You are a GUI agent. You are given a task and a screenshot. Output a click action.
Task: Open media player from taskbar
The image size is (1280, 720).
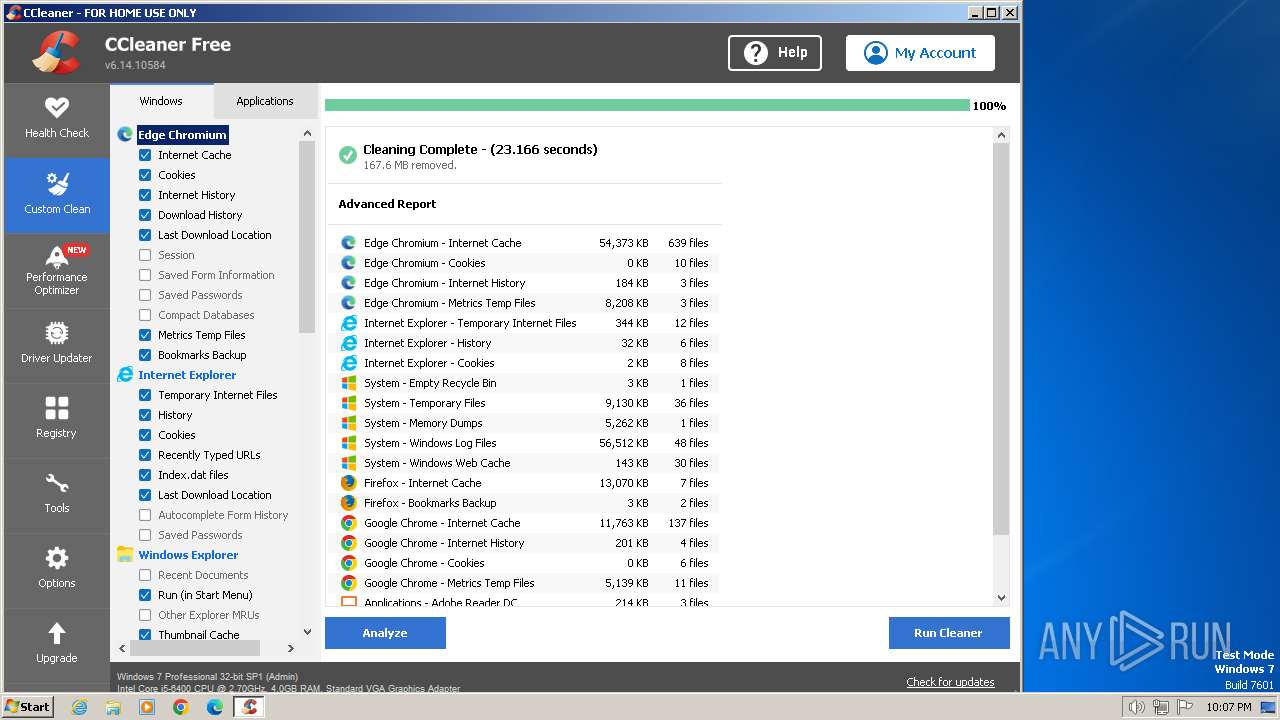click(x=147, y=707)
